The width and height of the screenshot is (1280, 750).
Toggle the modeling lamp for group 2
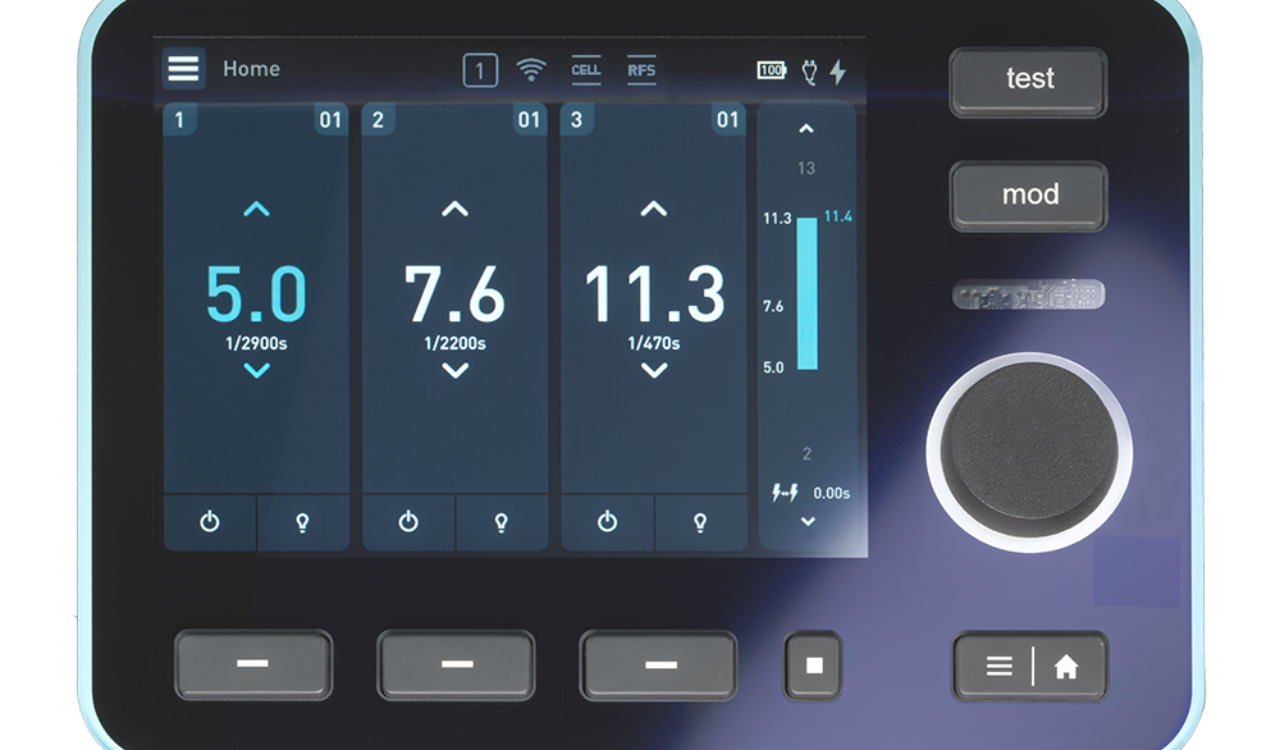(502, 522)
